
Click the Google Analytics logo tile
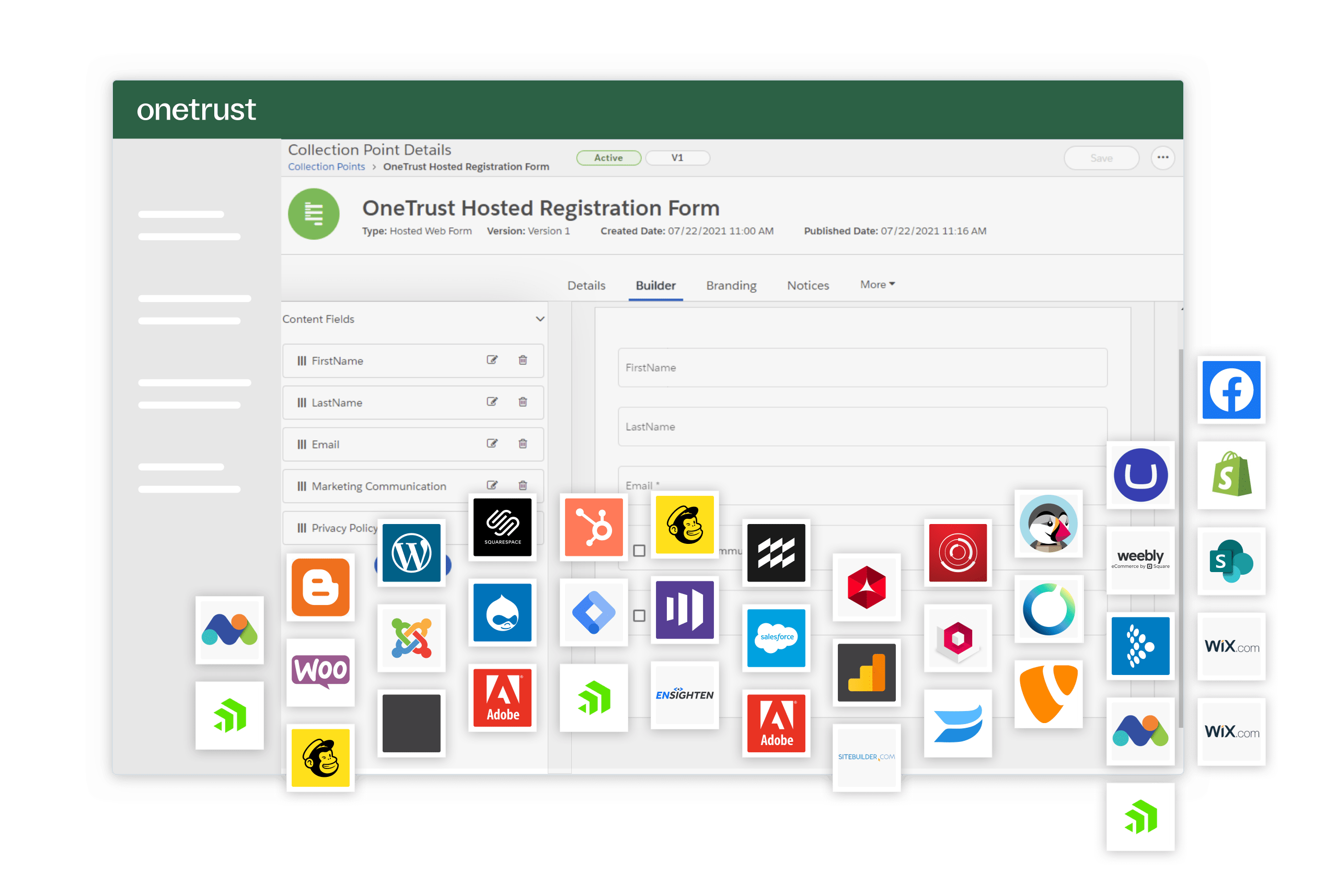866,672
